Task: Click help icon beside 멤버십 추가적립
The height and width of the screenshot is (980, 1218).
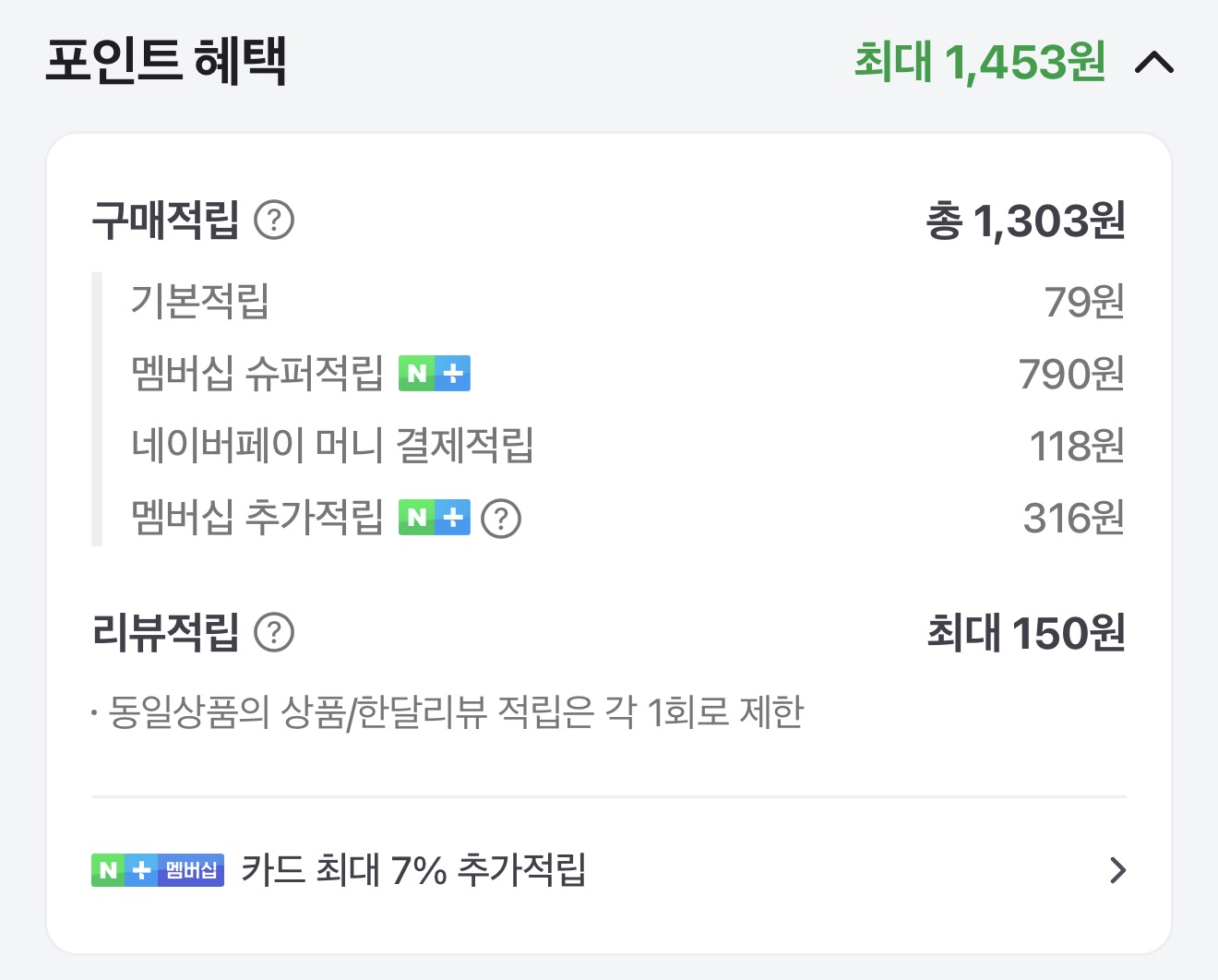Action: click(x=501, y=518)
